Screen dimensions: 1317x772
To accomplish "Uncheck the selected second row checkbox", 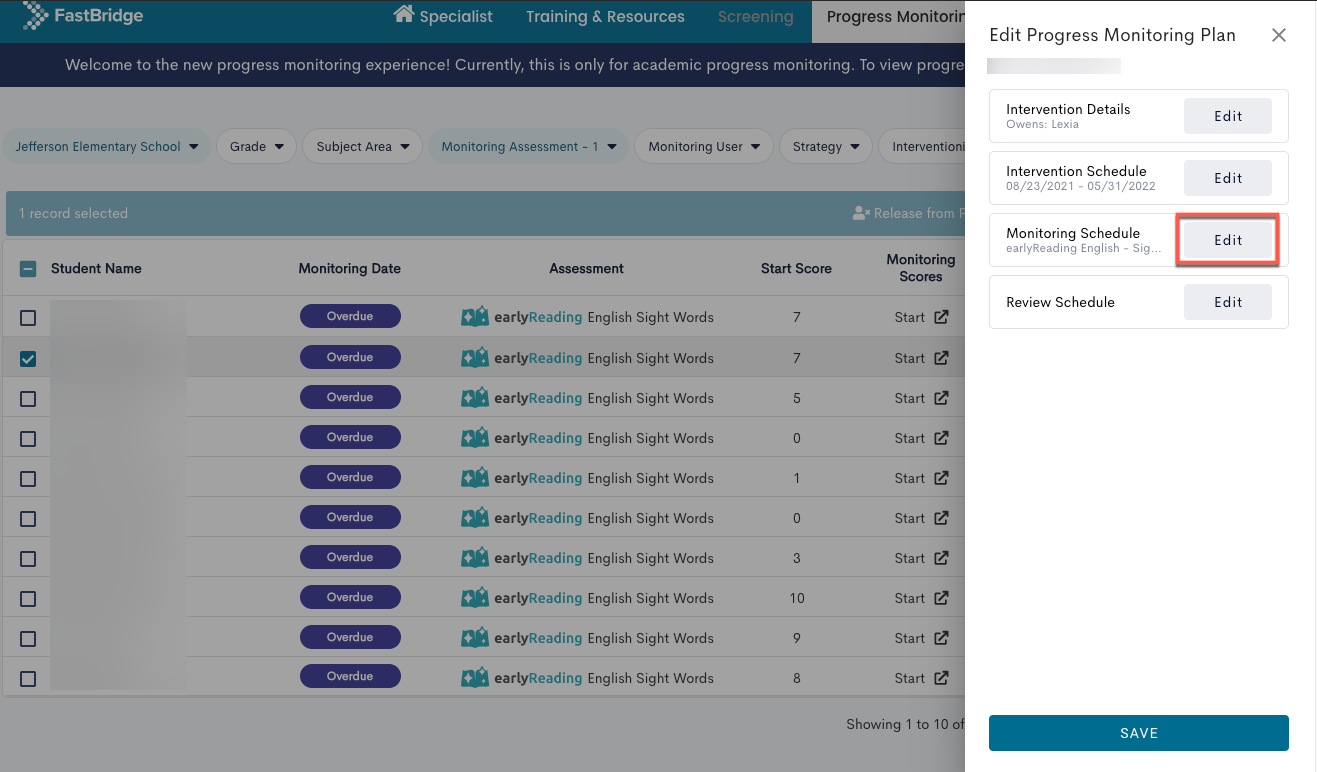I will [28, 358].
